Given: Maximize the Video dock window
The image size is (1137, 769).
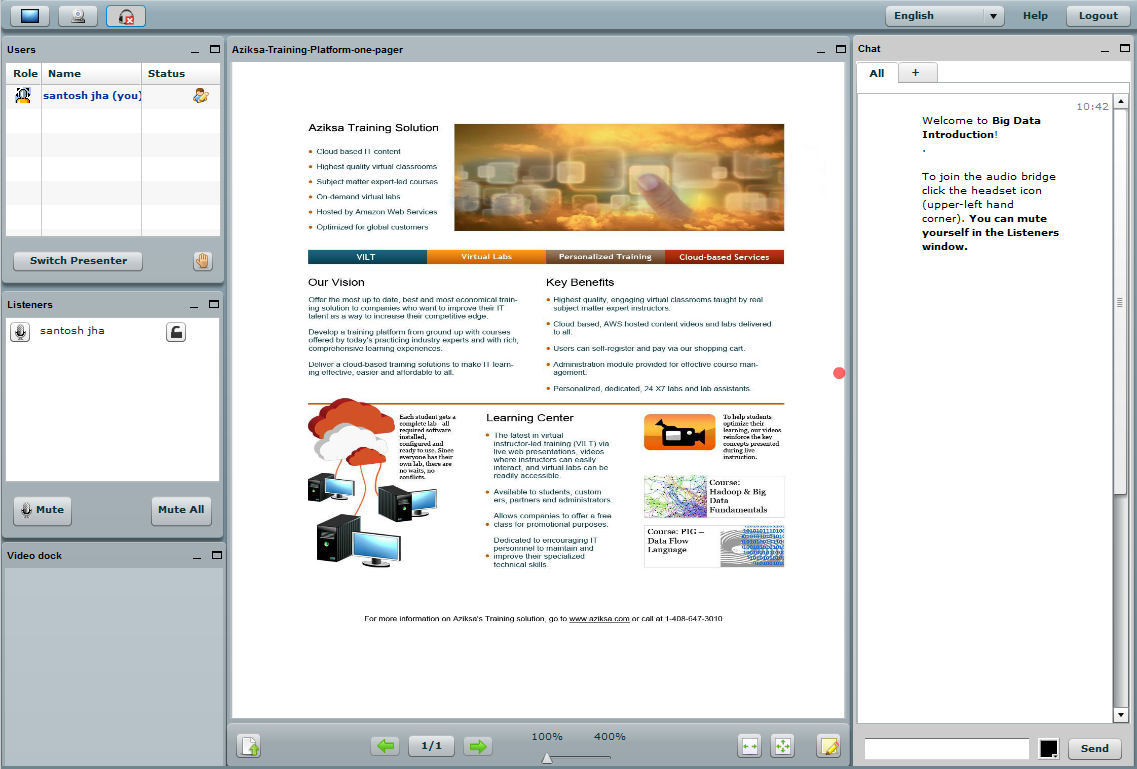Looking at the screenshot, I should tap(217, 555).
